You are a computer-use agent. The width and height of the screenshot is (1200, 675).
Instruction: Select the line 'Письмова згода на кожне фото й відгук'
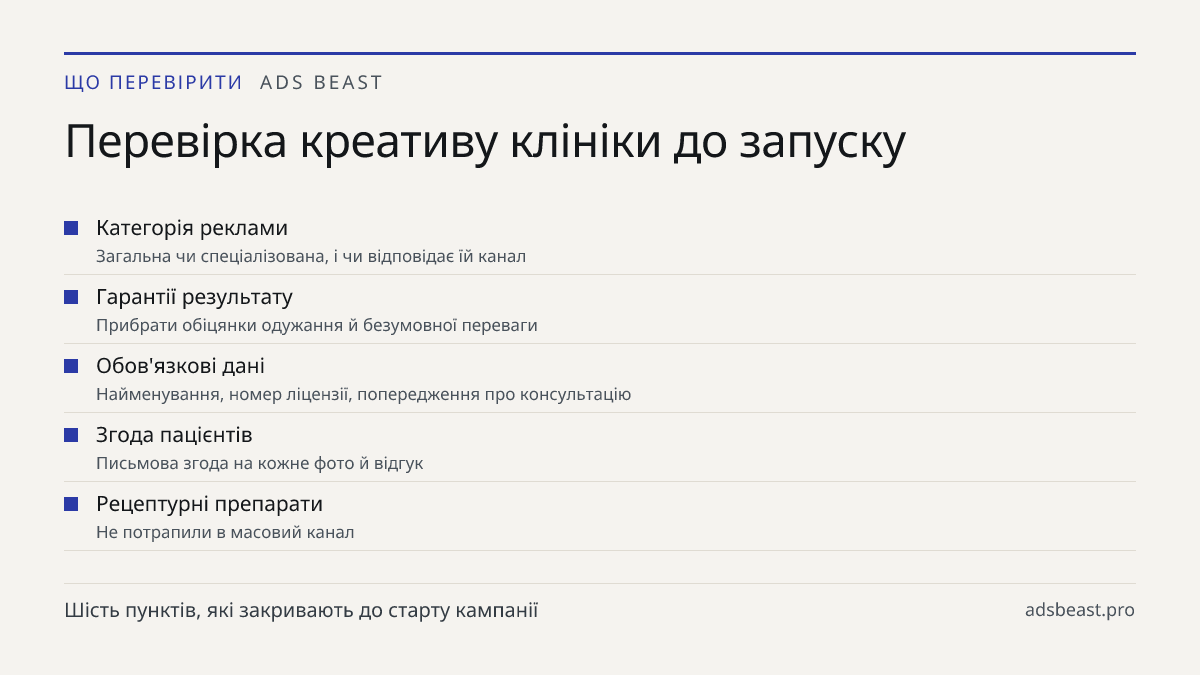(260, 463)
